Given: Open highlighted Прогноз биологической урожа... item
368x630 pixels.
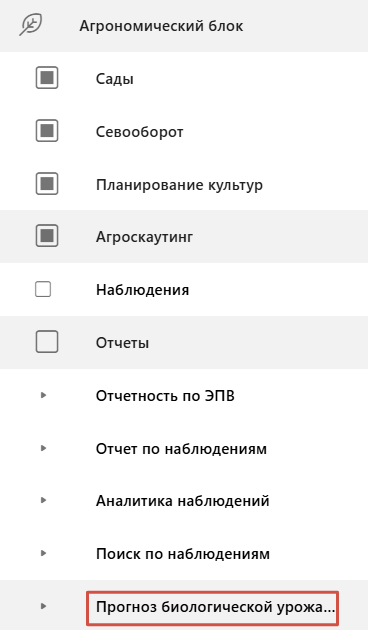Looking at the screenshot, I should point(213,608).
